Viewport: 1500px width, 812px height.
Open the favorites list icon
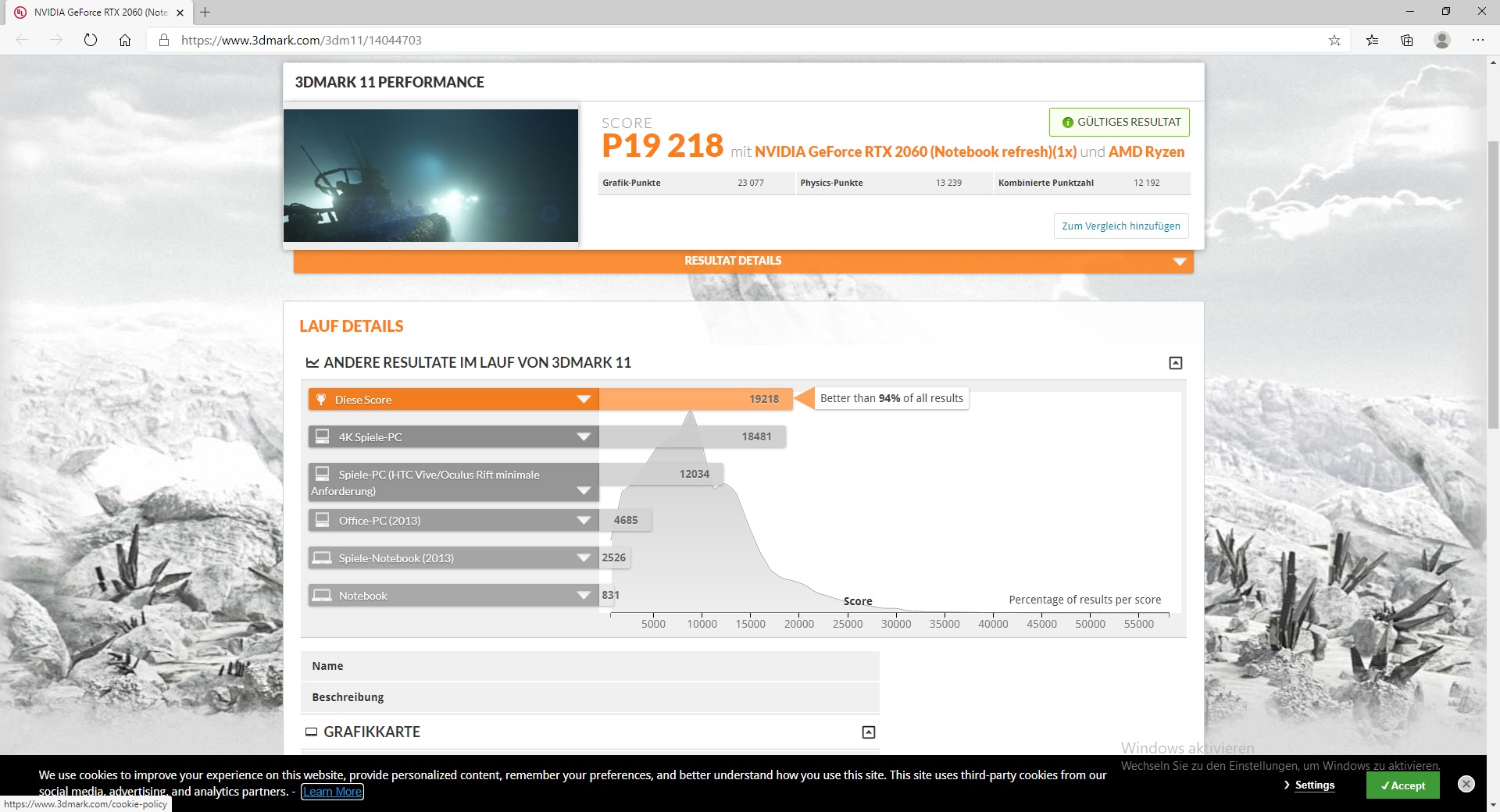click(x=1372, y=40)
